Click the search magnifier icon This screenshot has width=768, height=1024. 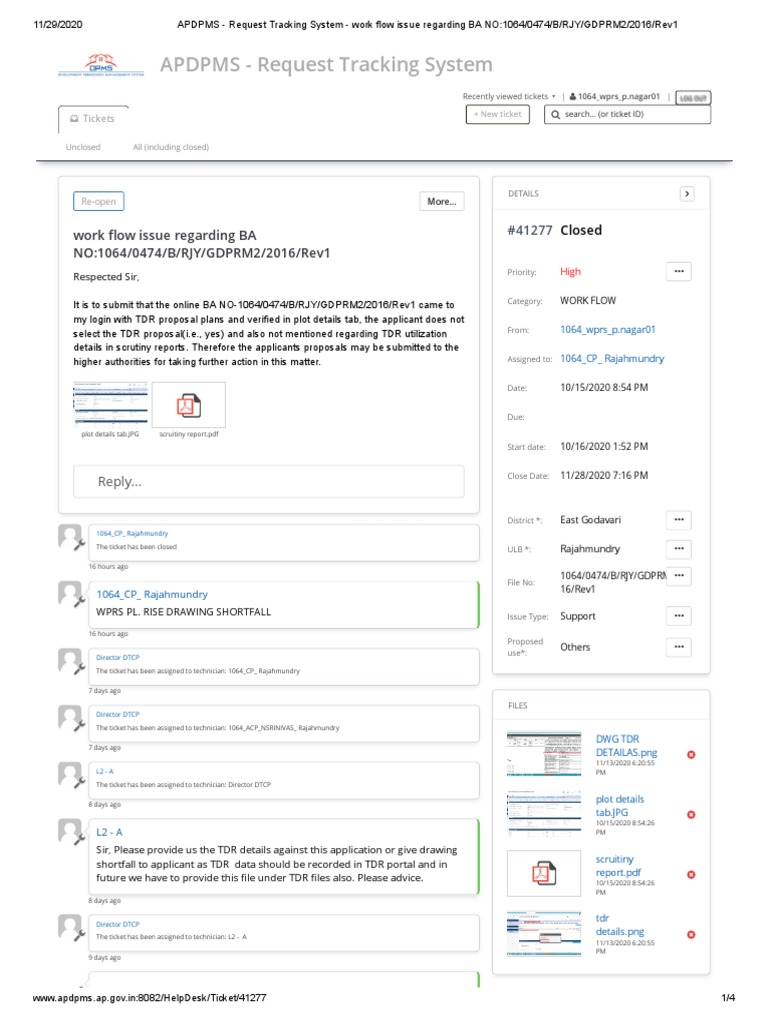tap(555, 114)
